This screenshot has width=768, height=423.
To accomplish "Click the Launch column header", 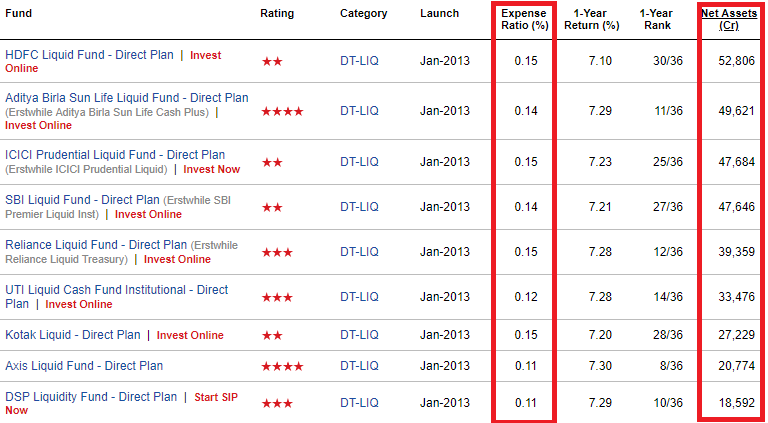I will [439, 14].
